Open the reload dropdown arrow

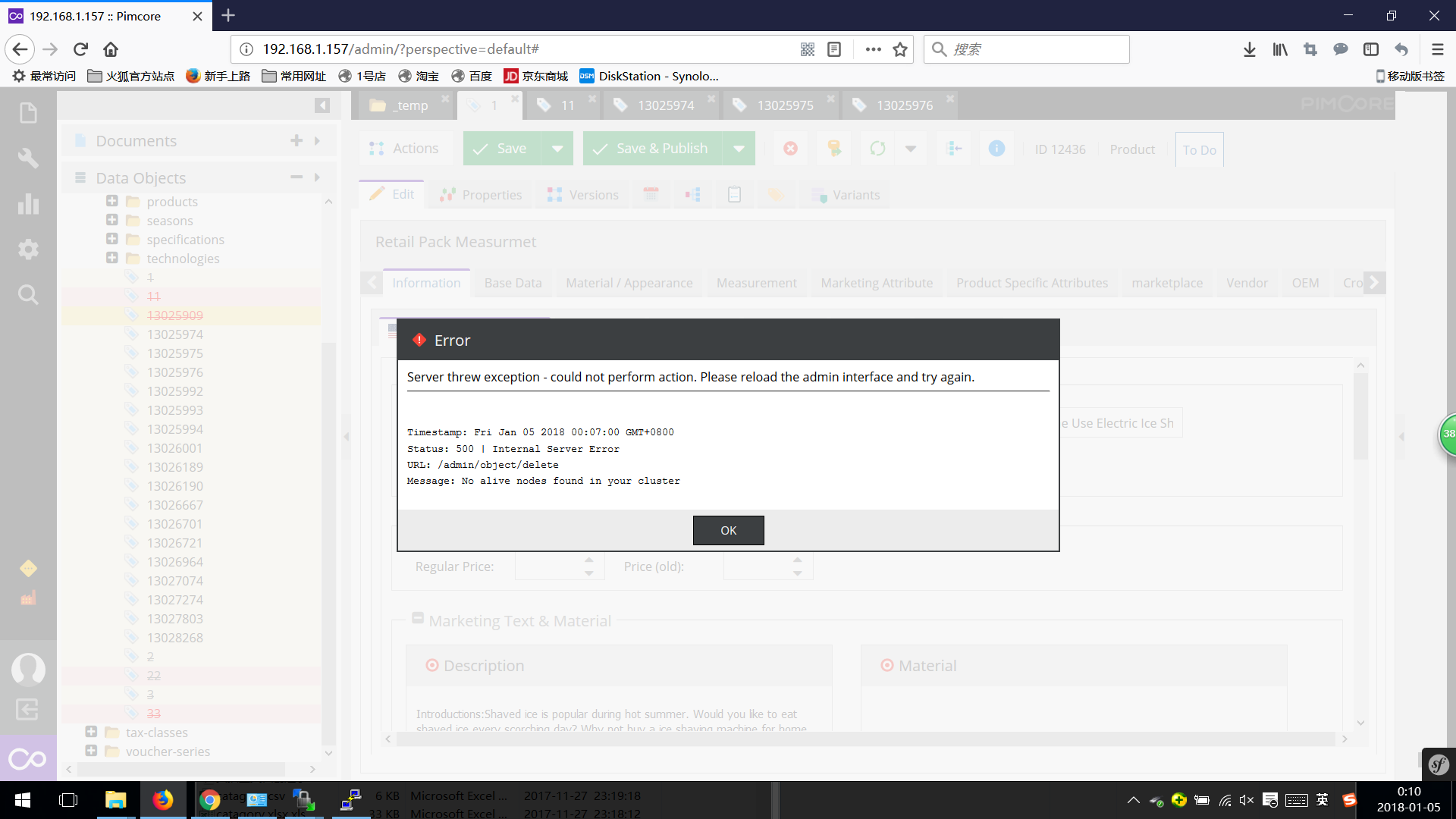911,149
